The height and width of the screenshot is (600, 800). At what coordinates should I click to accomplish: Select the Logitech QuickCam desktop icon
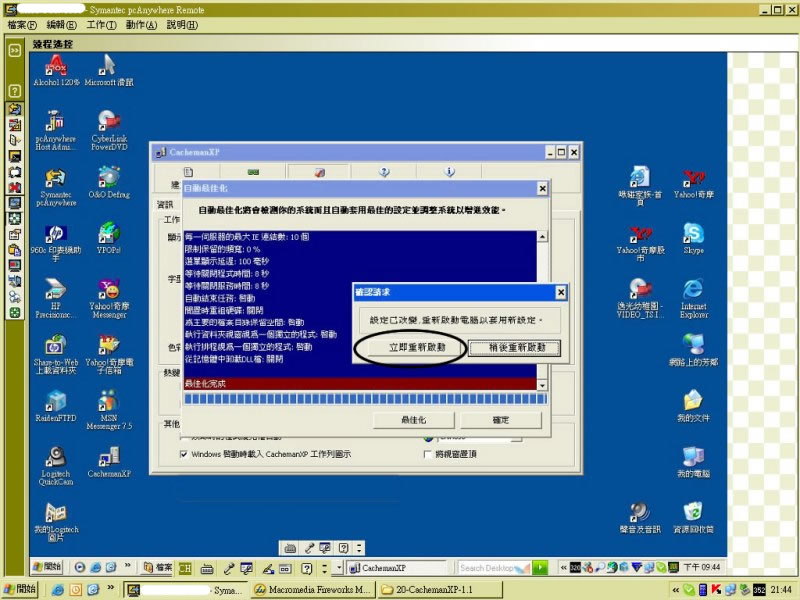(x=56, y=466)
